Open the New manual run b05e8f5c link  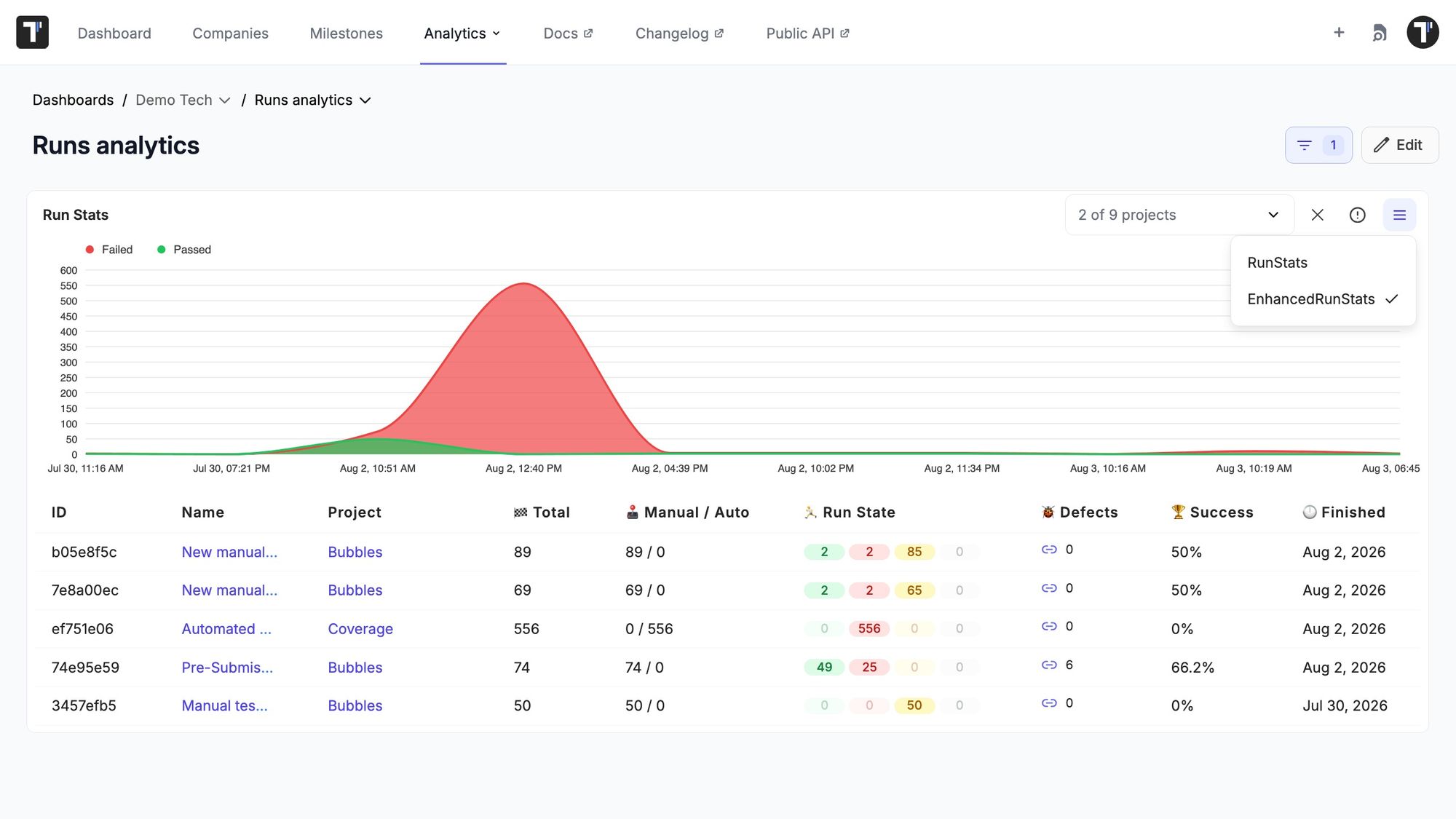coord(229,552)
